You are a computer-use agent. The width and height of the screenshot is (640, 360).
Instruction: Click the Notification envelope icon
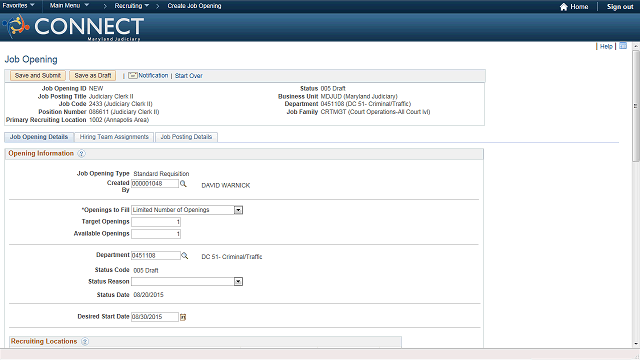[133, 76]
